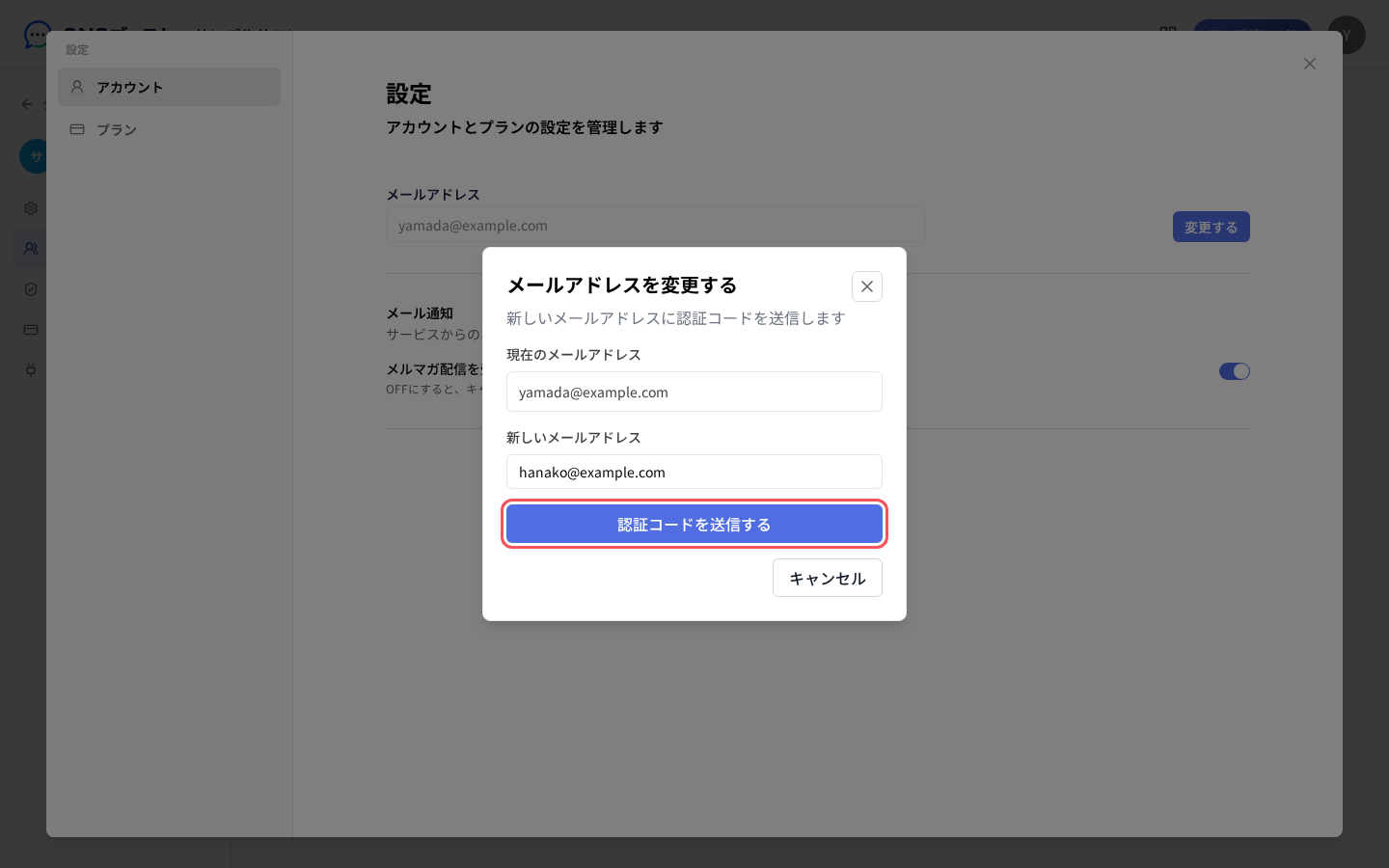This screenshot has height=868, width=1389.
Task: Click the subtitle アカウントとプランの設定を管理します
Action: click(525, 127)
